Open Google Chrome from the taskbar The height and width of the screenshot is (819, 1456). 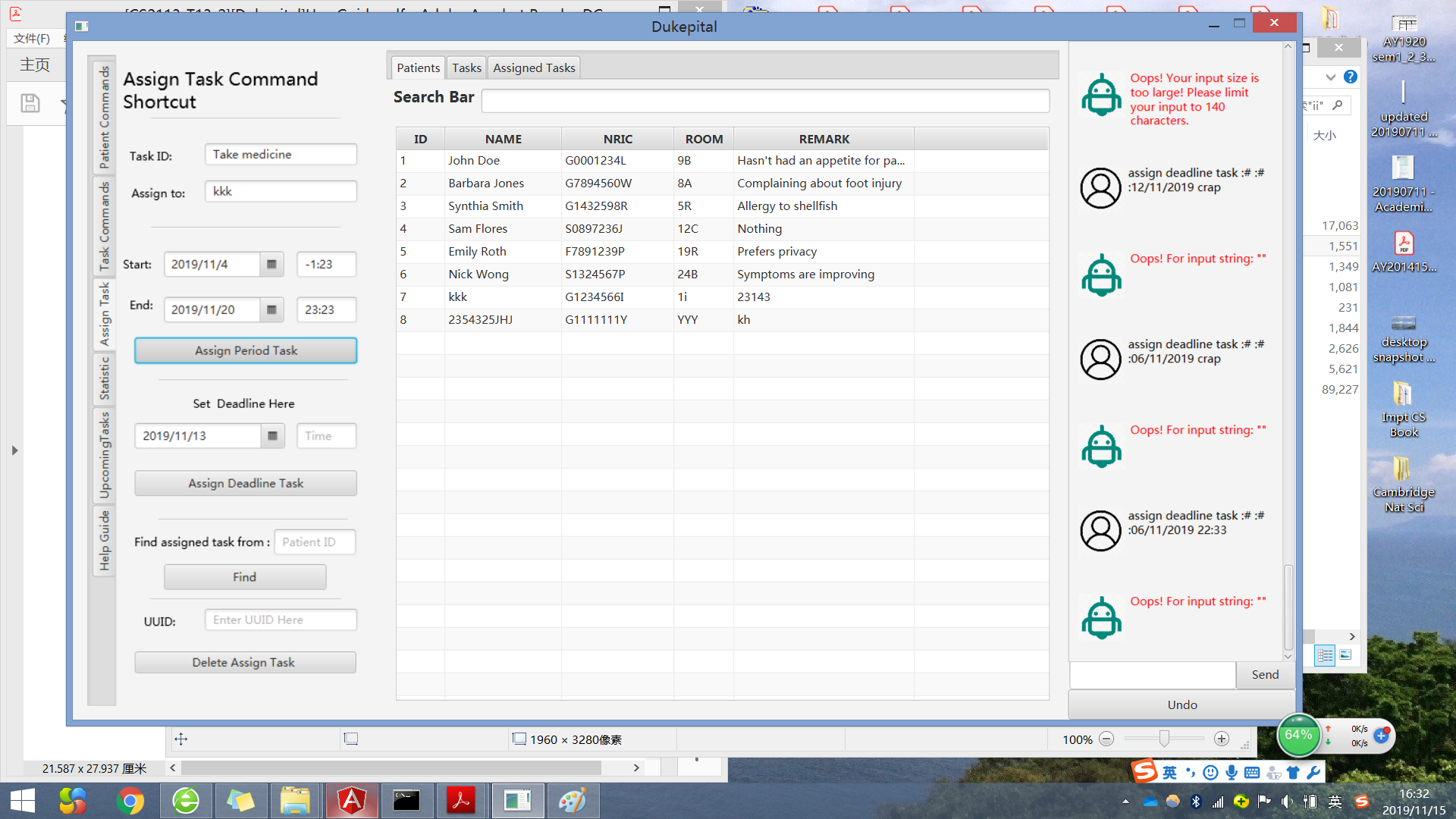click(130, 801)
